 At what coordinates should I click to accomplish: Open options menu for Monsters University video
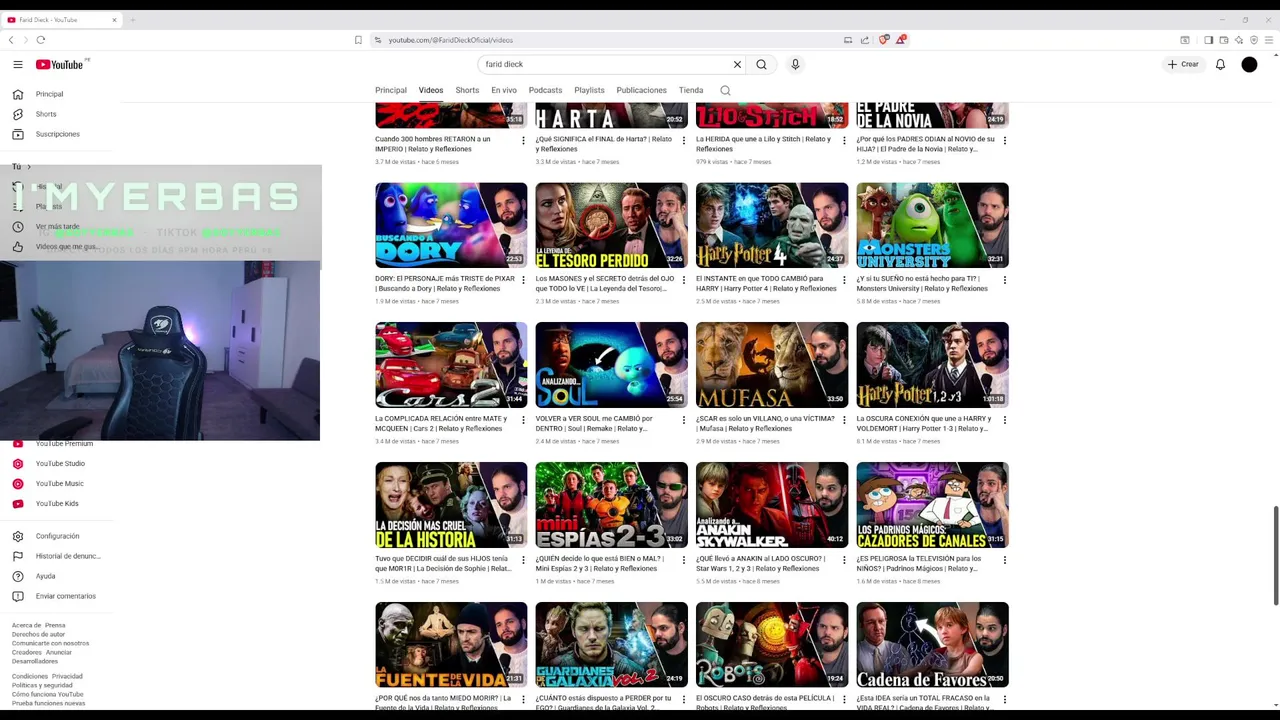(1005, 280)
